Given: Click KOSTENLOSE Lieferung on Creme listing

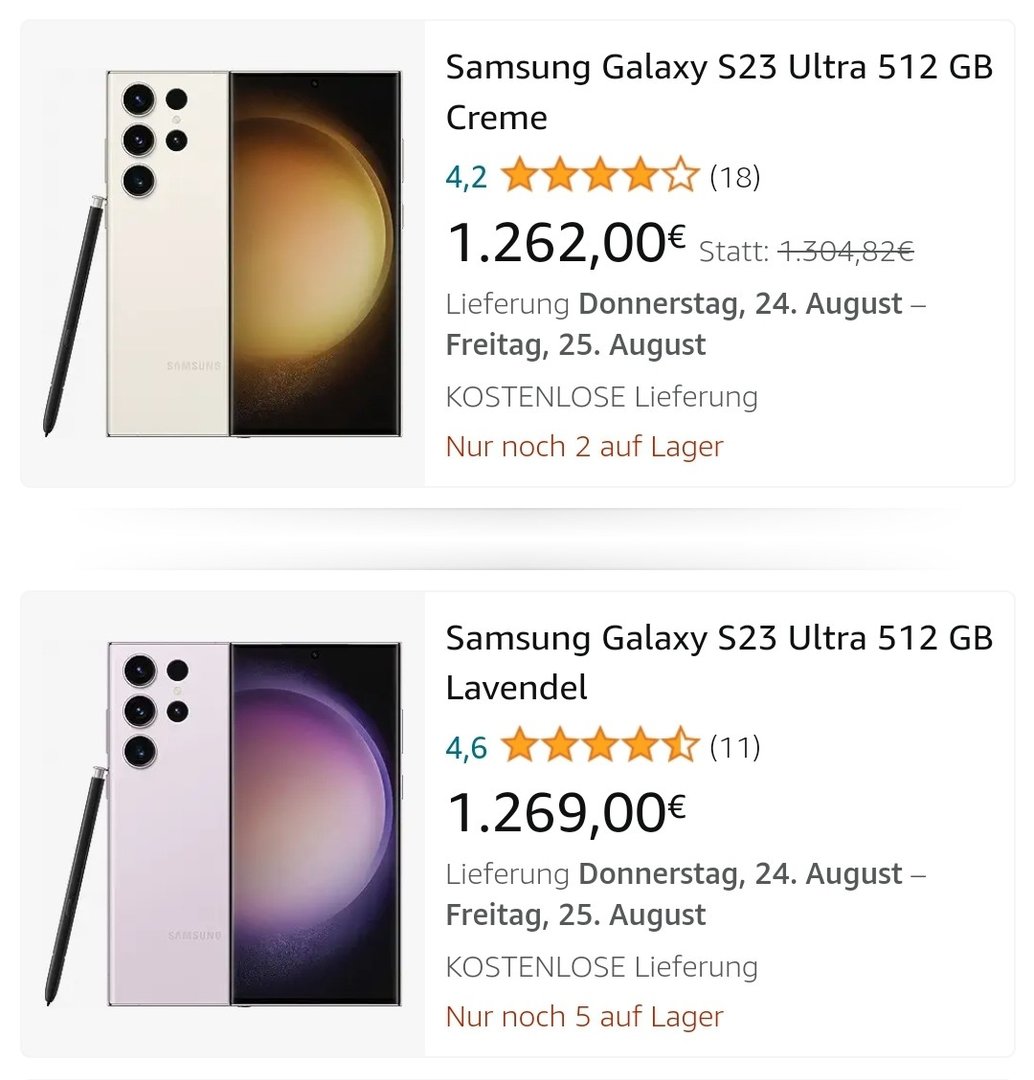Looking at the screenshot, I should pyautogui.click(x=601, y=397).
